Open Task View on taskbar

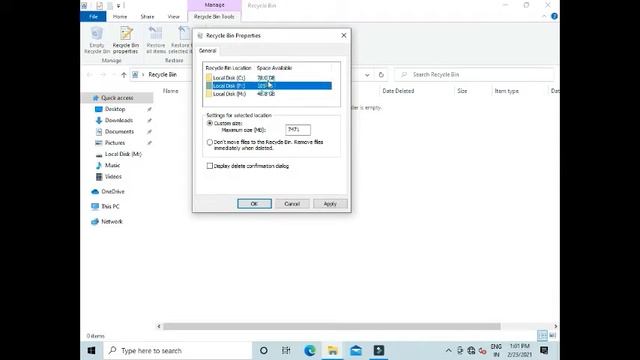(x=286, y=351)
